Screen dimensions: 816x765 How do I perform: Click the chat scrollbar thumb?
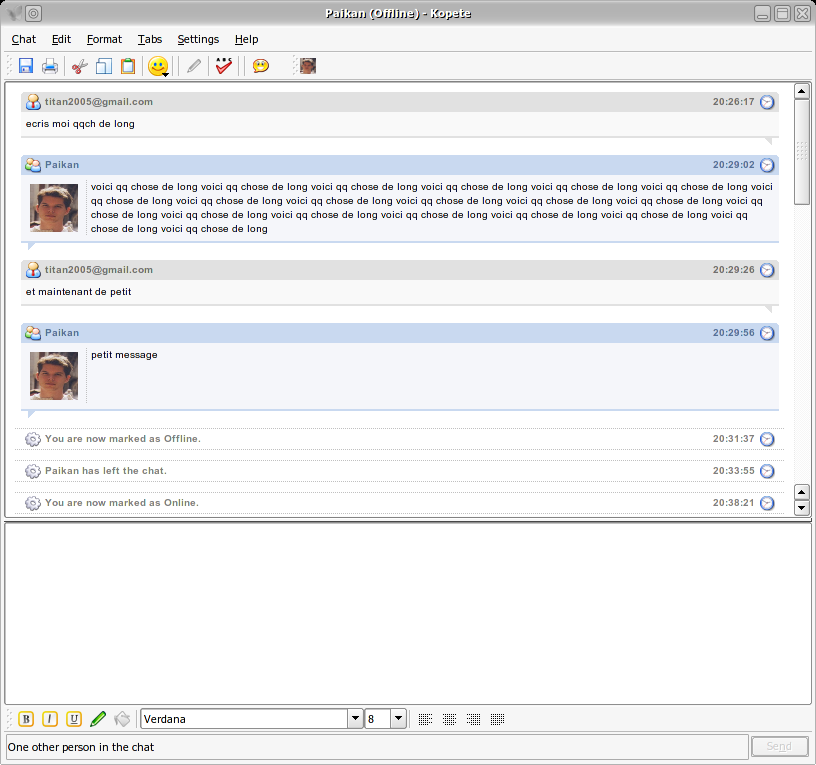801,151
